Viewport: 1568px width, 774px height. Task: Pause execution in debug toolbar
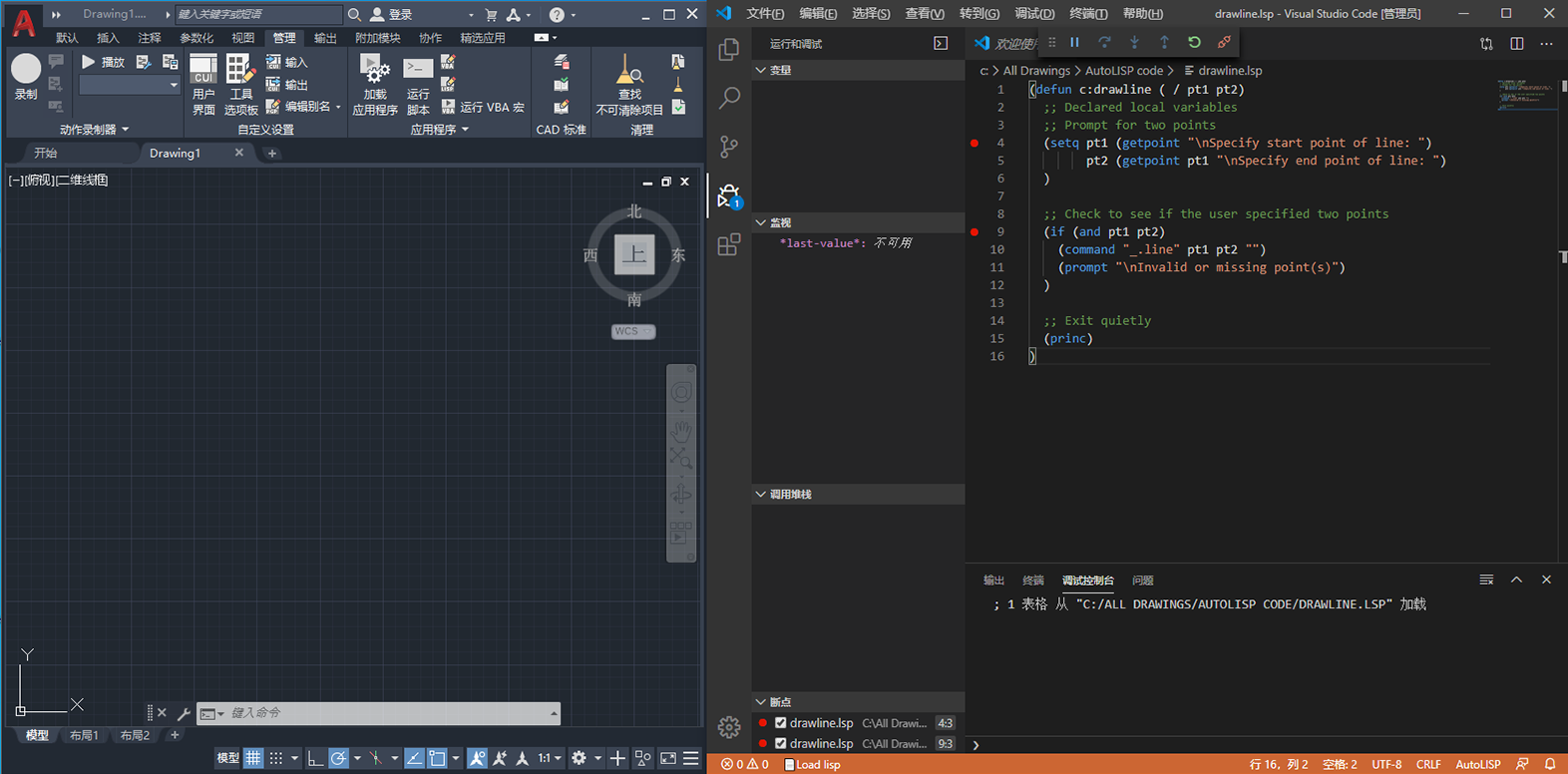pyautogui.click(x=1074, y=42)
